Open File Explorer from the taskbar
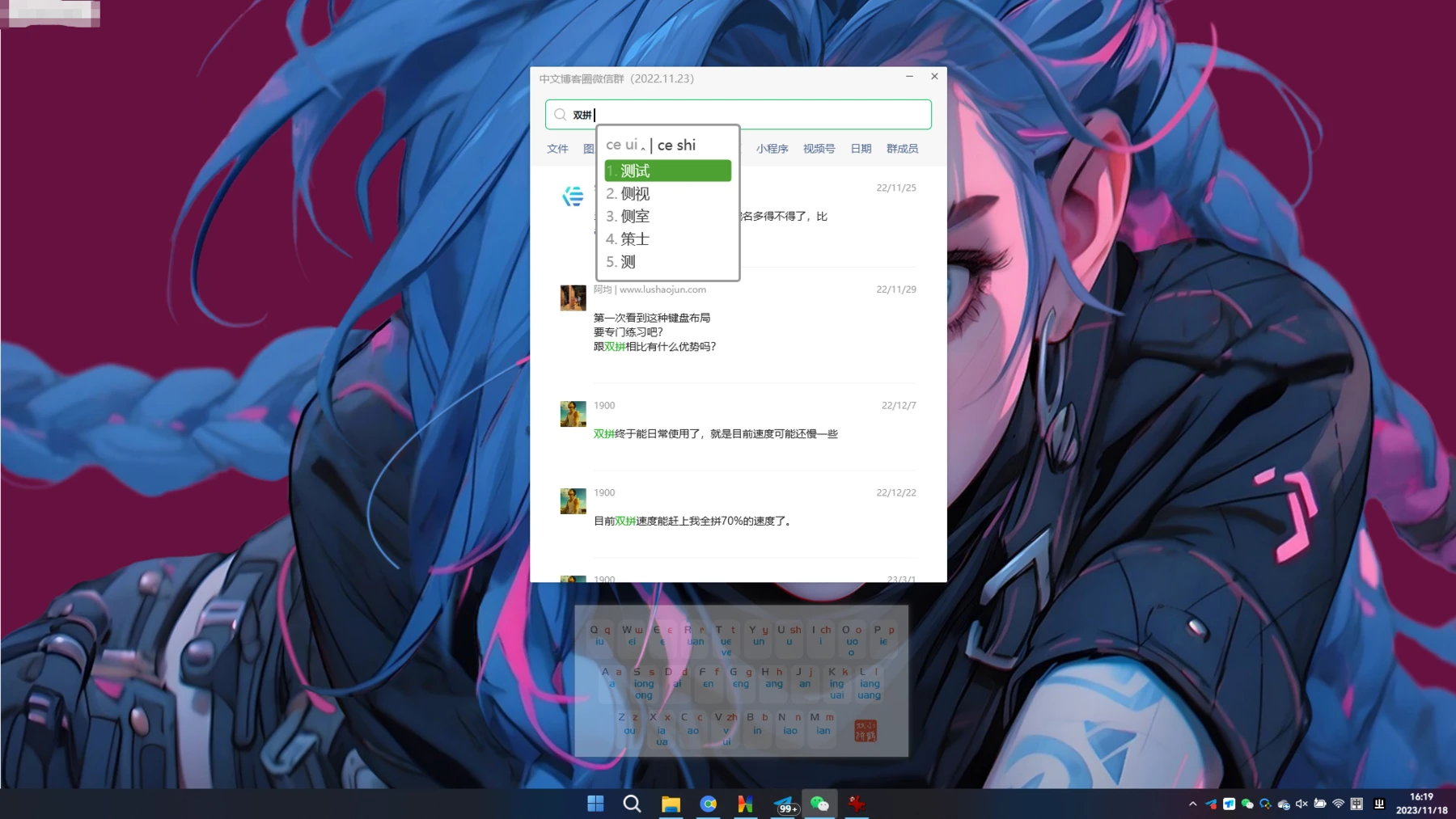 pyautogui.click(x=671, y=804)
